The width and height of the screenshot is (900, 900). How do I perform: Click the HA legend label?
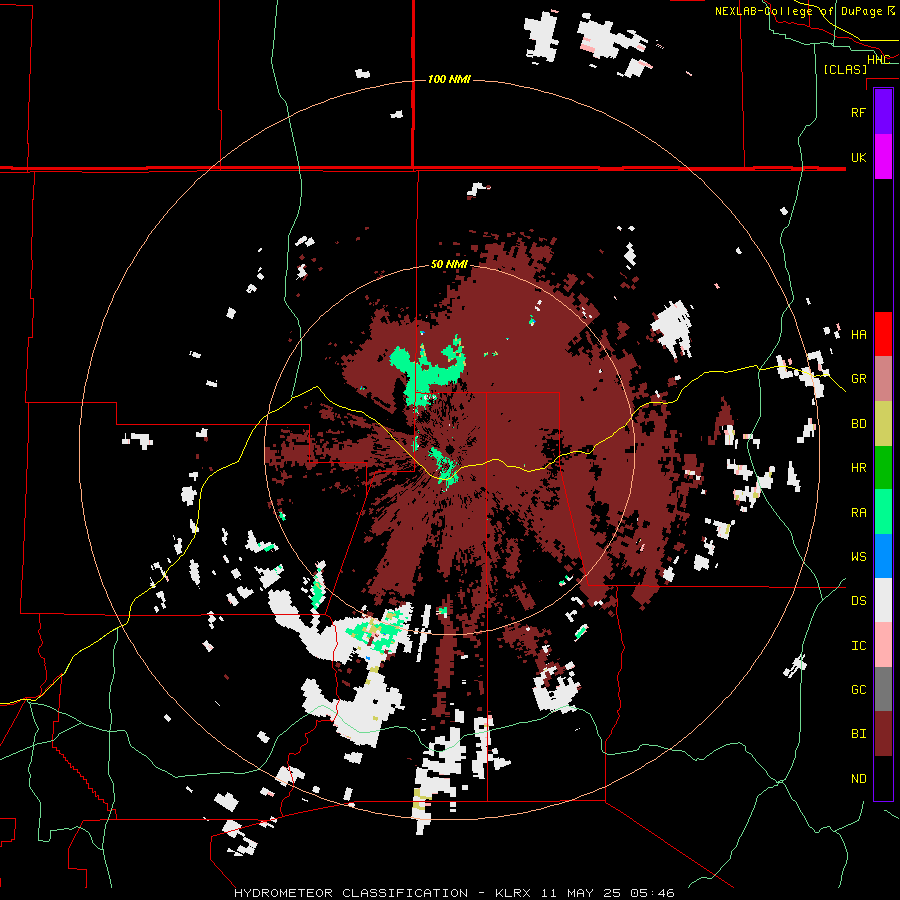click(858, 335)
